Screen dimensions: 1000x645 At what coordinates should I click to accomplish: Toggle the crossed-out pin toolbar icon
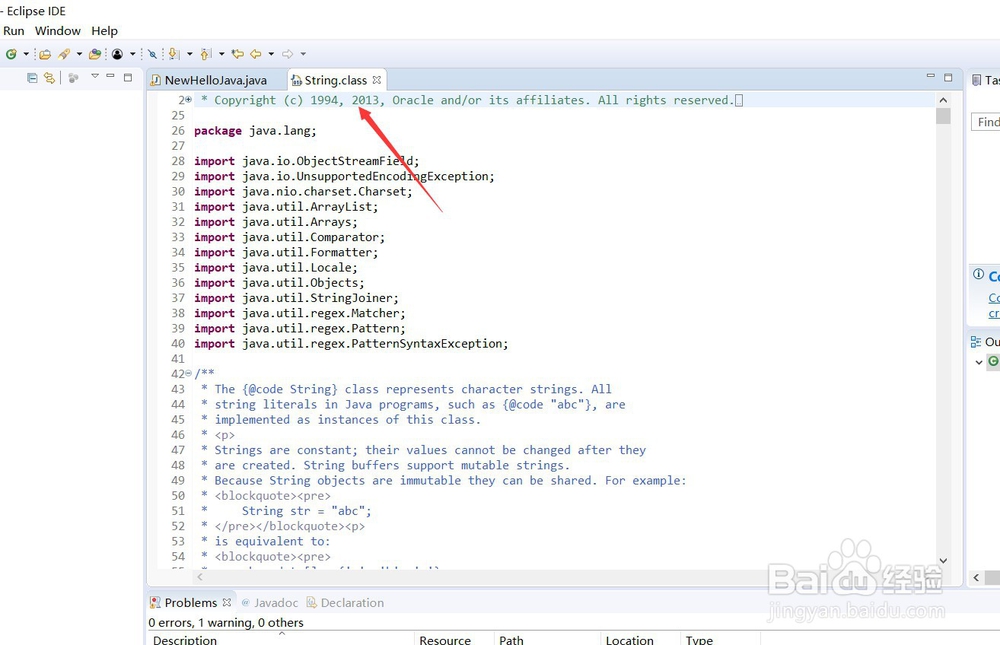click(x=152, y=54)
